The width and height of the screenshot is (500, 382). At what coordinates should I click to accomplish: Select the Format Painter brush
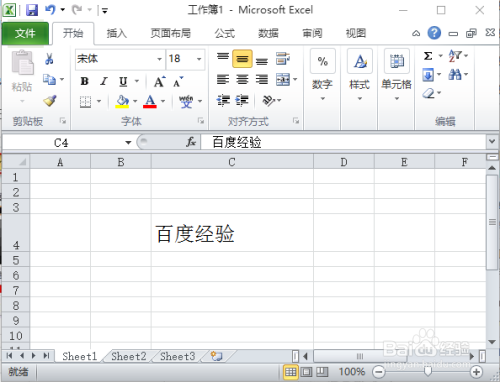point(50,101)
